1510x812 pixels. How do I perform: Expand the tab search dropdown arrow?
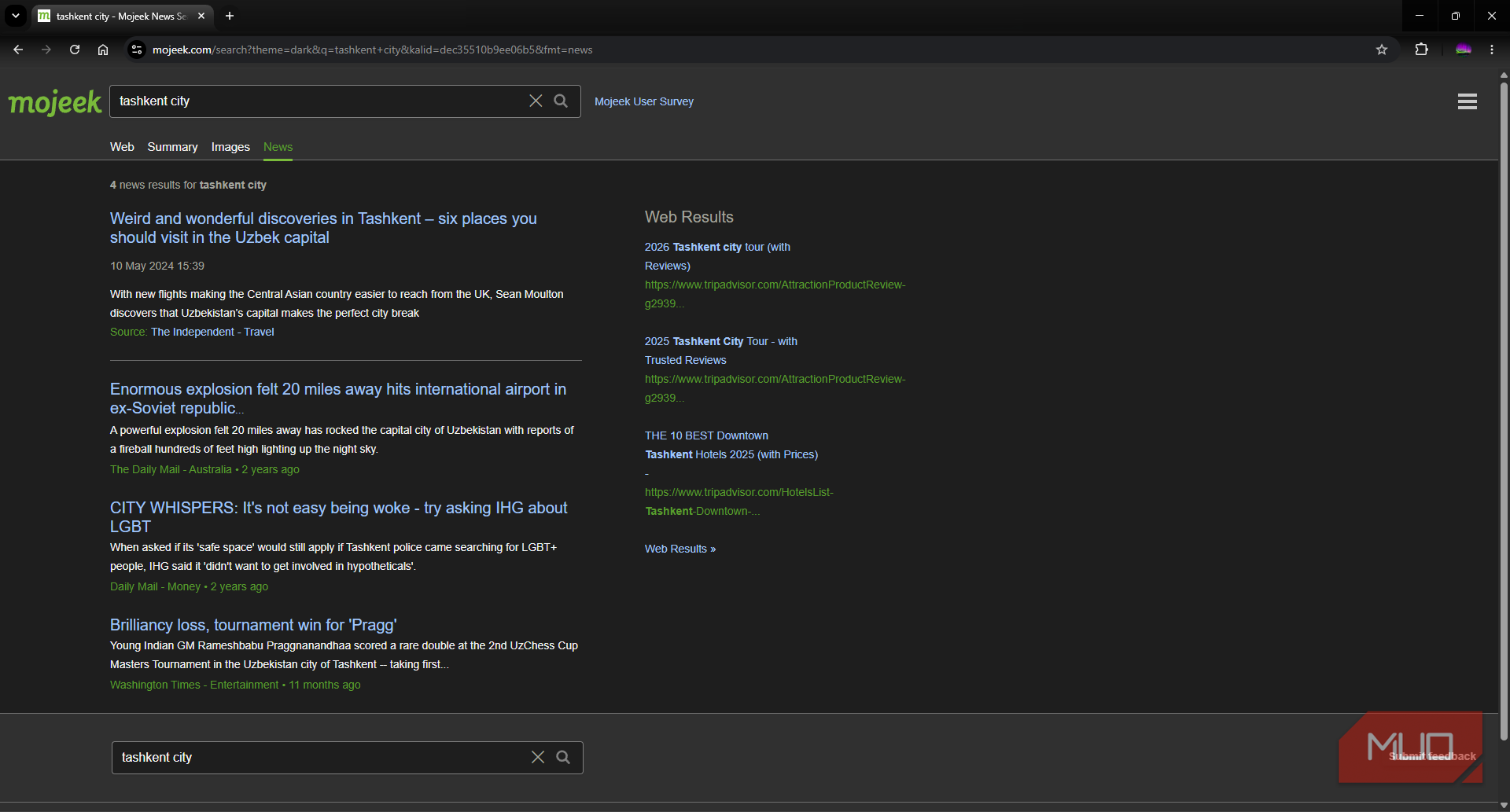click(16, 16)
